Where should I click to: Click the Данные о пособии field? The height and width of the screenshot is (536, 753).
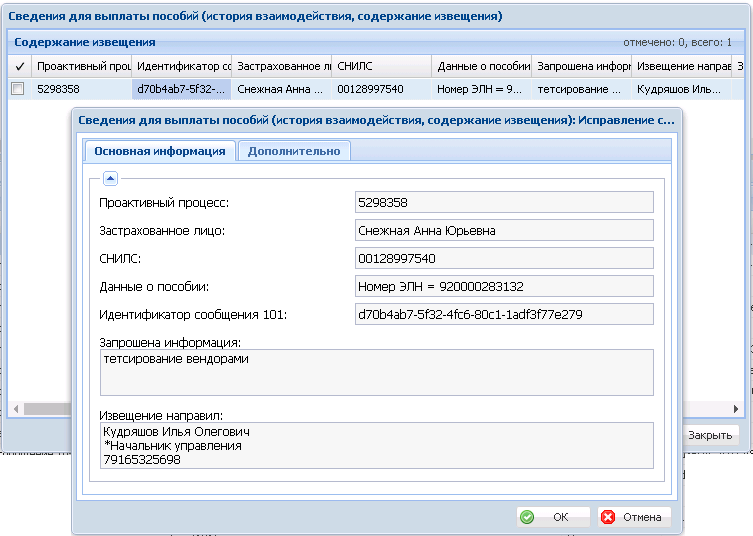point(504,286)
